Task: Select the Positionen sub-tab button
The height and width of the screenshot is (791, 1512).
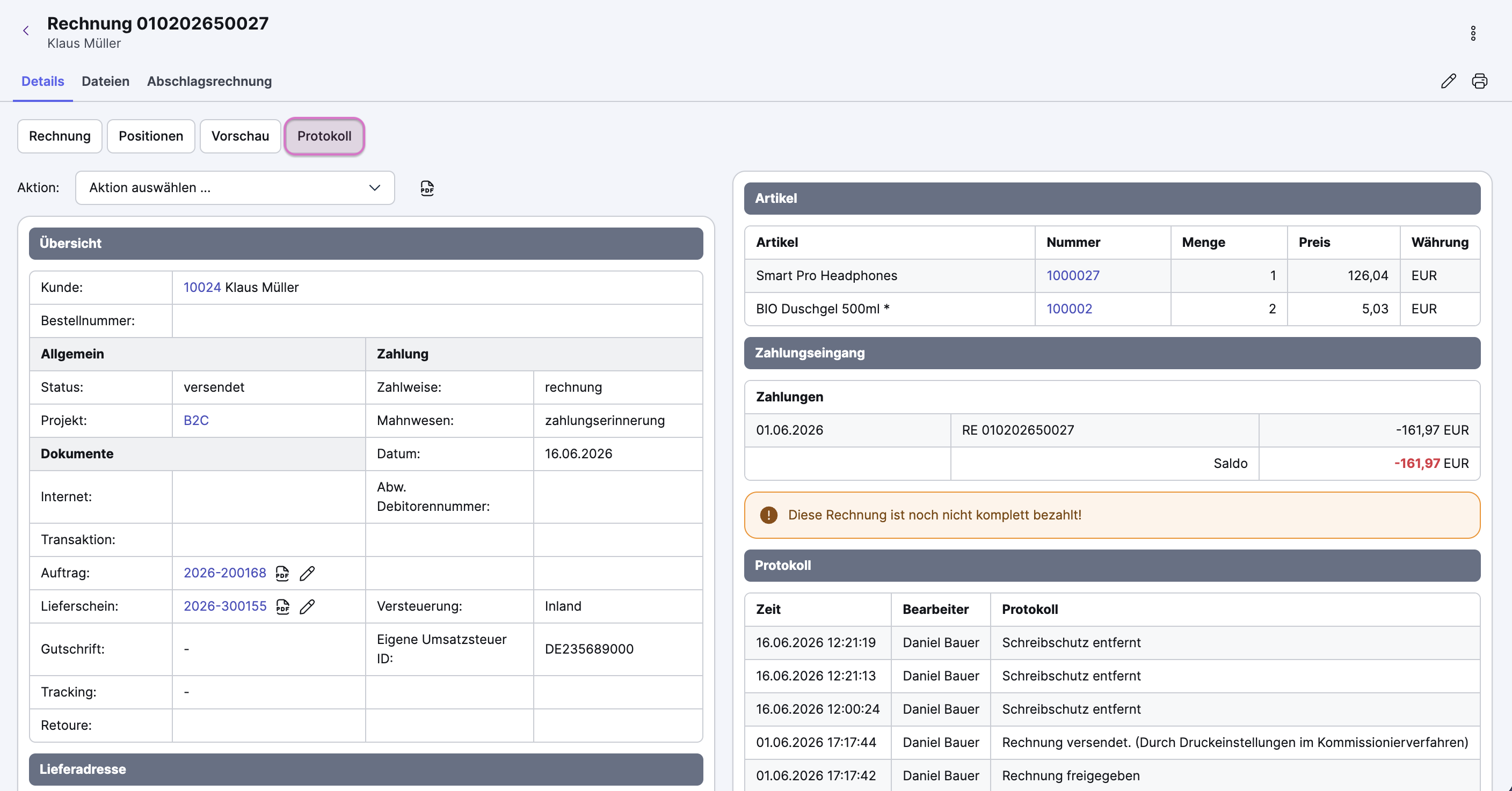Action: tap(151, 136)
